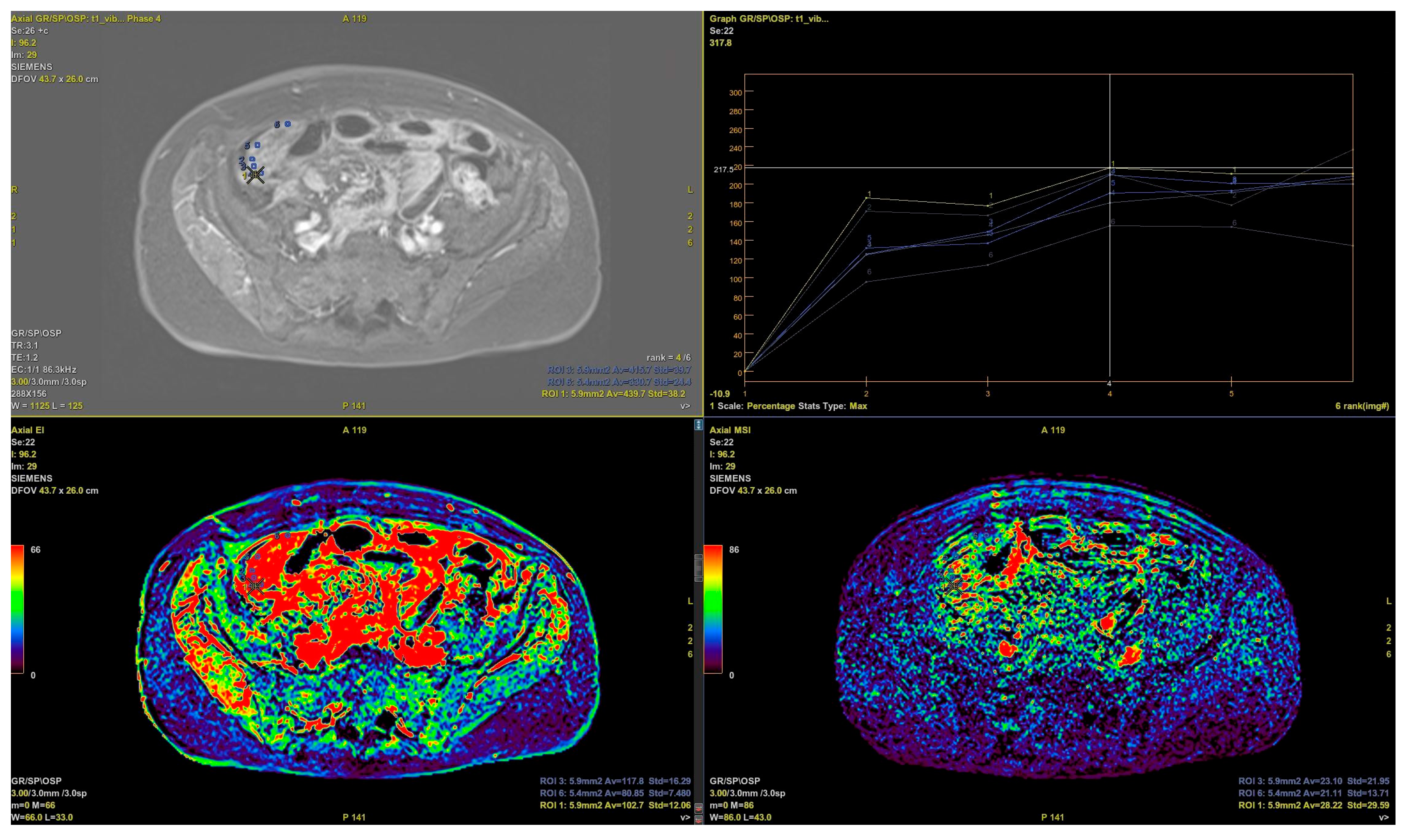Click the crosshair cursor marker on the Phase 4 image
Screen dimensions: 1406x840
tap(255, 175)
